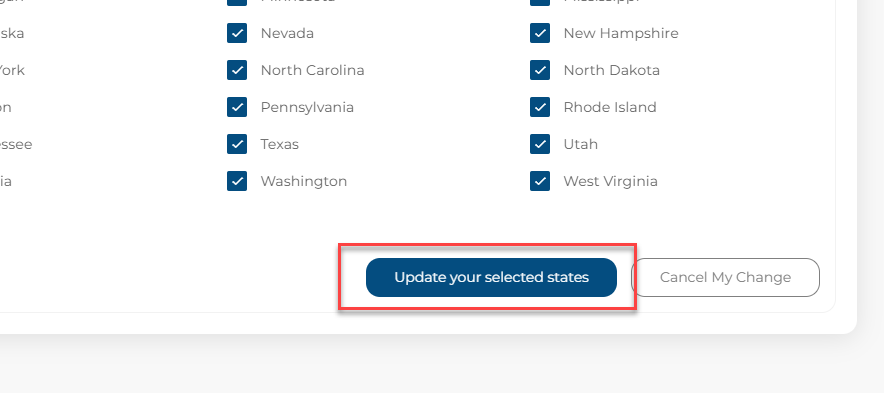
Task: Toggle the Washington checkbox
Action: pyautogui.click(x=237, y=181)
